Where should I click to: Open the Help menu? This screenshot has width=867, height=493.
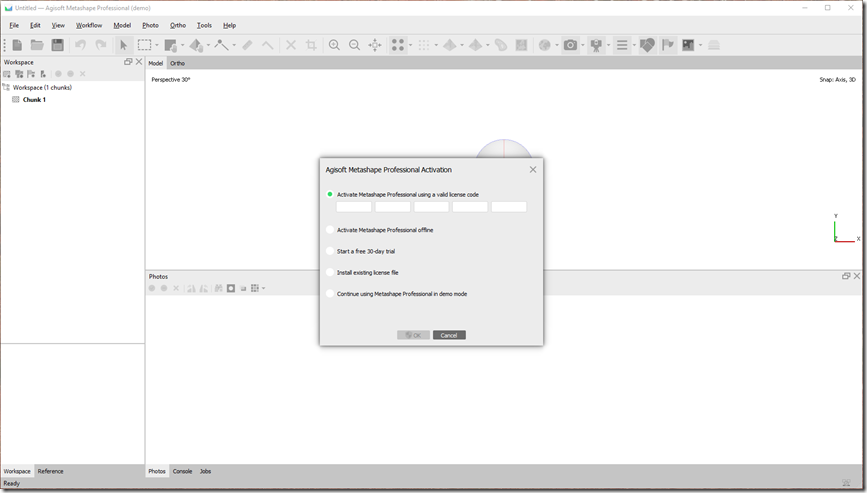pos(229,25)
